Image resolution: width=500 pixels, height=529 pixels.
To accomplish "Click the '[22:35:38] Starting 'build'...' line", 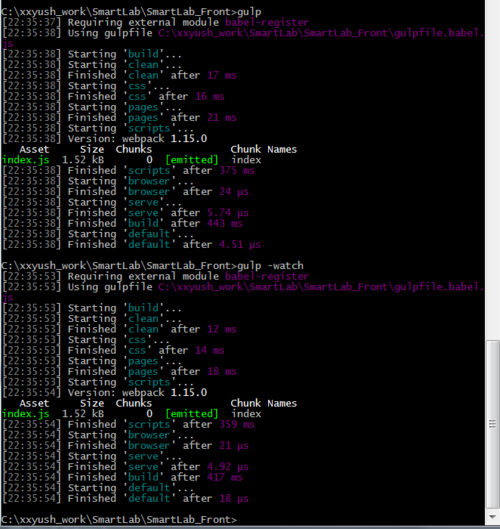I will [92, 54].
